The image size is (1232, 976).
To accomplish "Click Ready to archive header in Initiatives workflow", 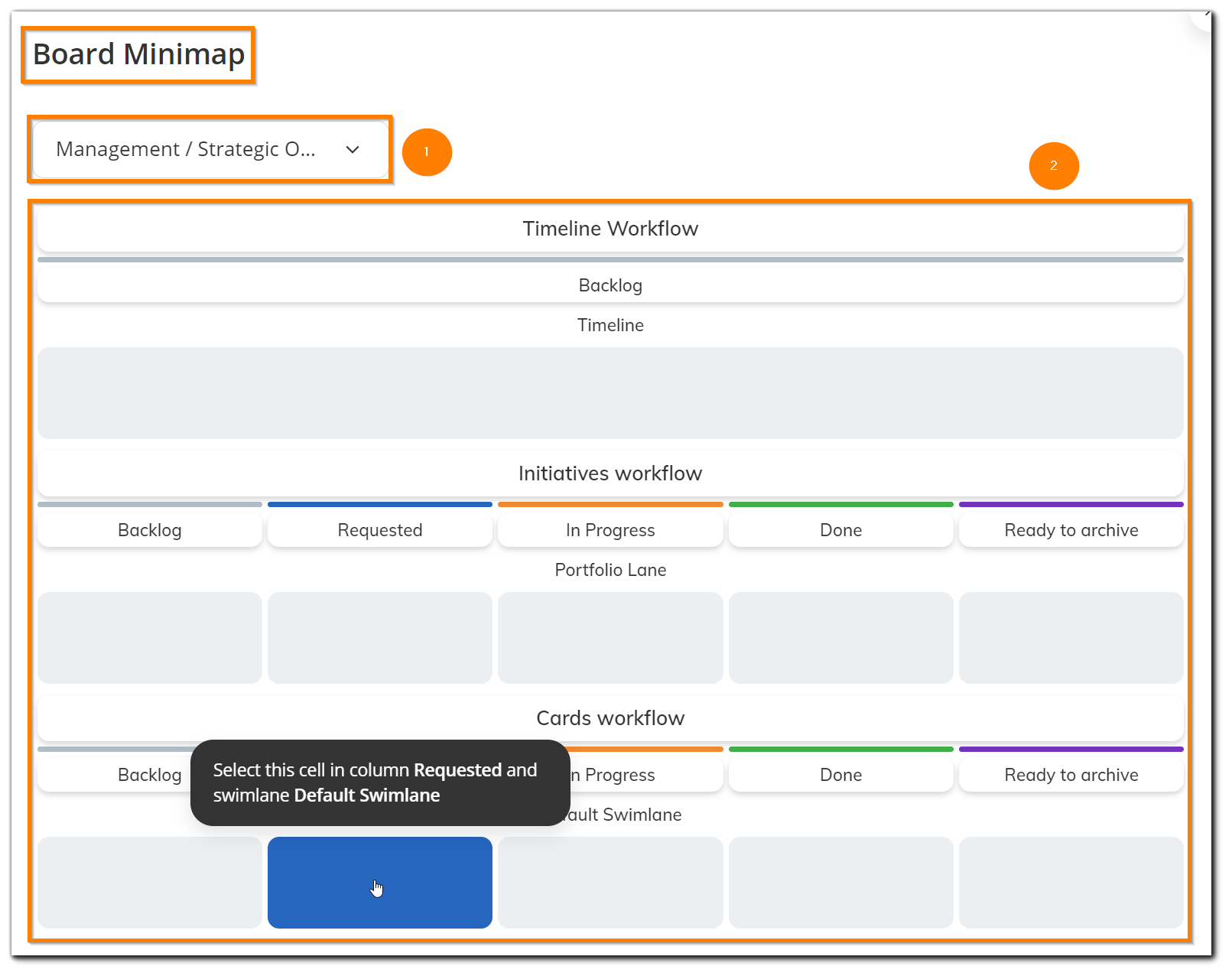I will [1071, 530].
